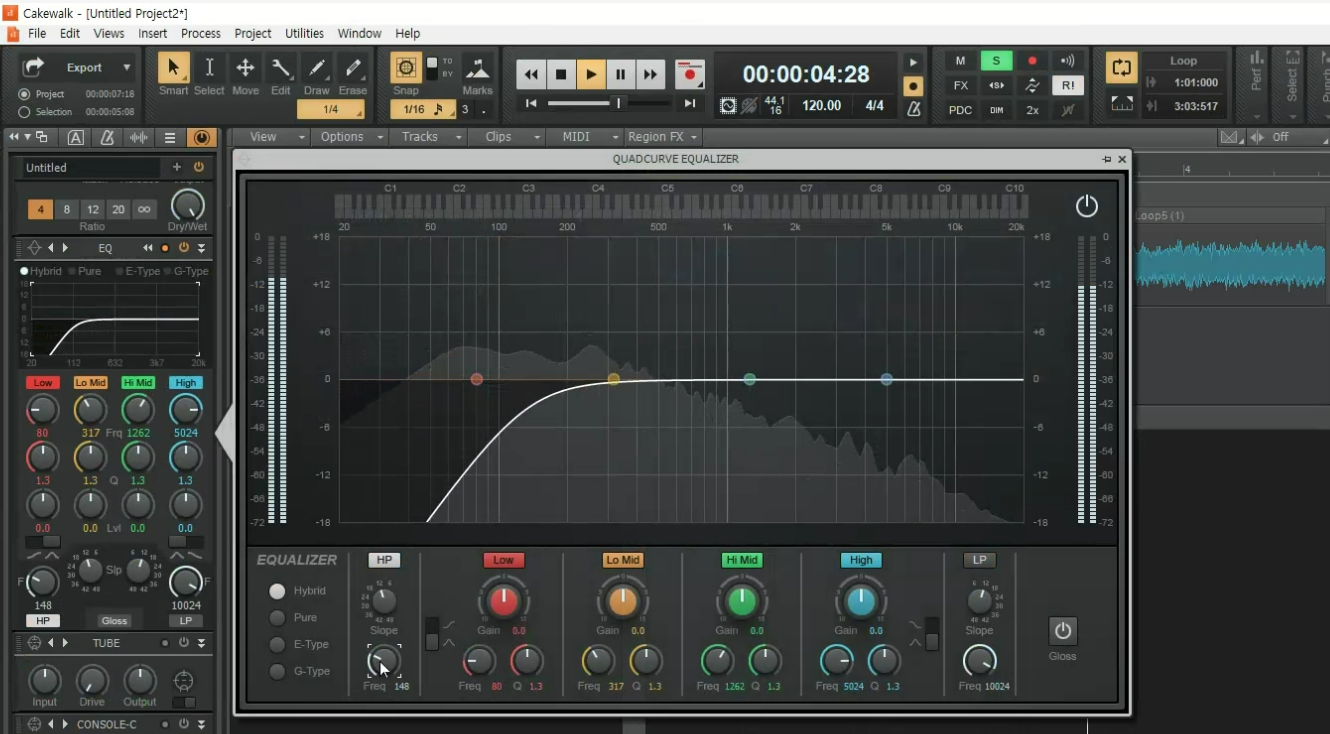The height and width of the screenshot is (734, 1330).
Task: Activate the Erase tool
Action: tap(353, 68)
